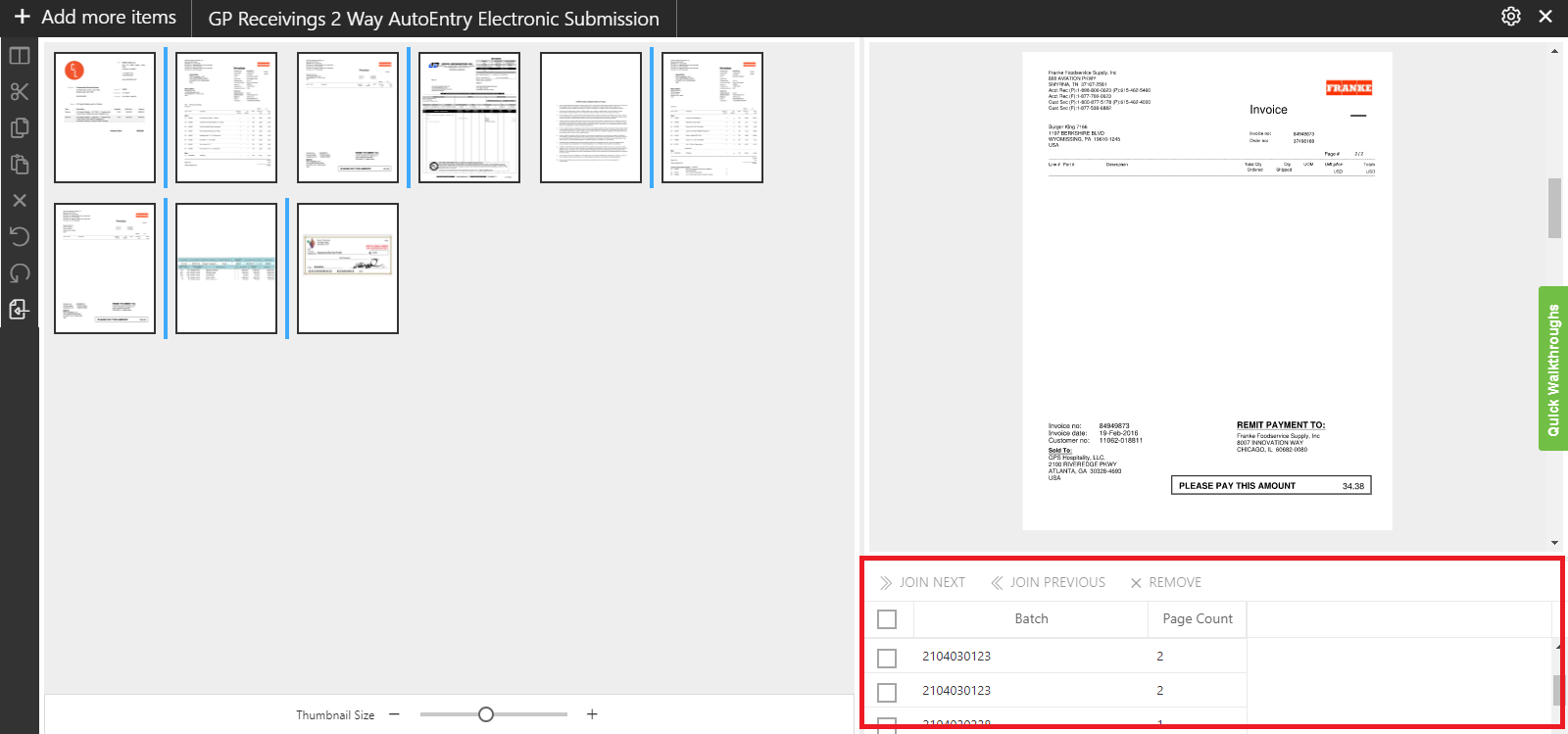
Task: Click the import document icon in sidebar
Action: pyautogui.click(x=20, y=310)
